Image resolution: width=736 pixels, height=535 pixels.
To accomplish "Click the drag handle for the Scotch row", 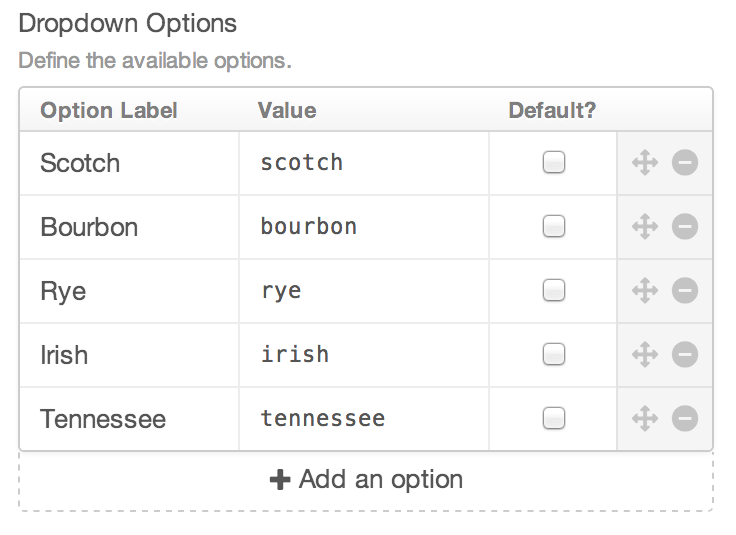I will tap(645, 163).
